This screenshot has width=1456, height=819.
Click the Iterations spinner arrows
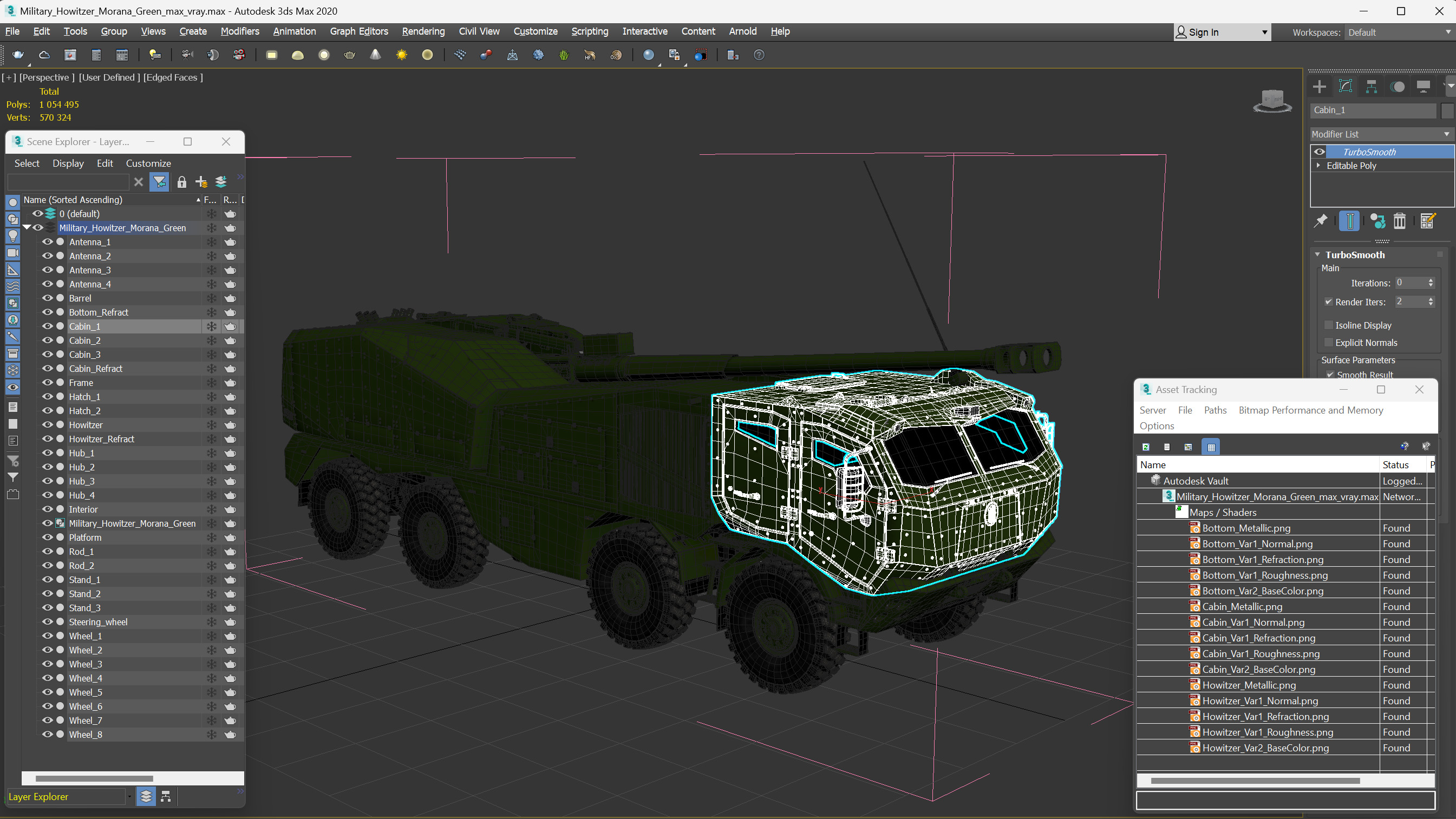pyautogui.click(x=1431, y=283)
